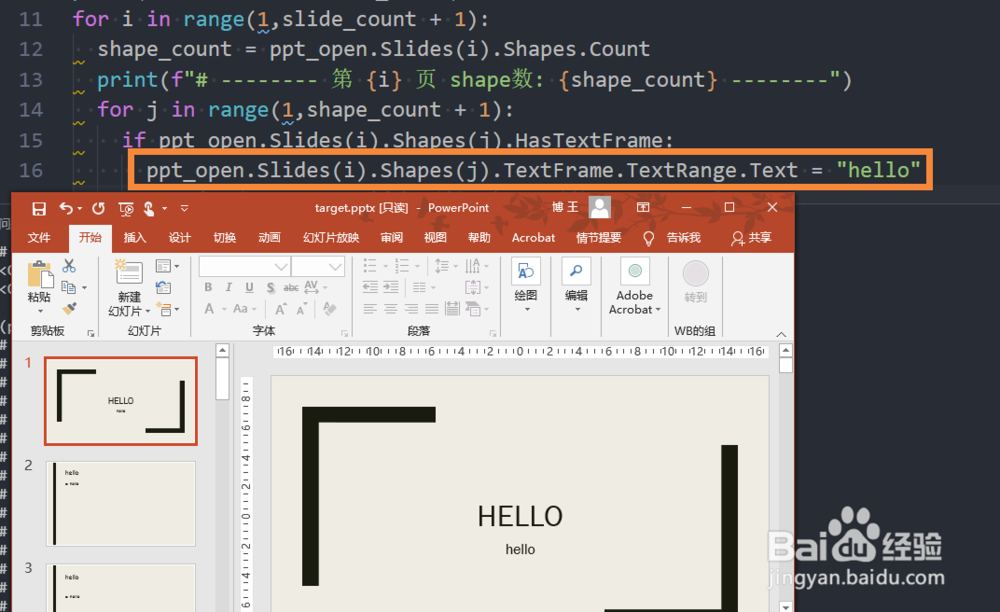Cut selection with the scissors icon
The image size is (1000, 612).
[69, 266]
